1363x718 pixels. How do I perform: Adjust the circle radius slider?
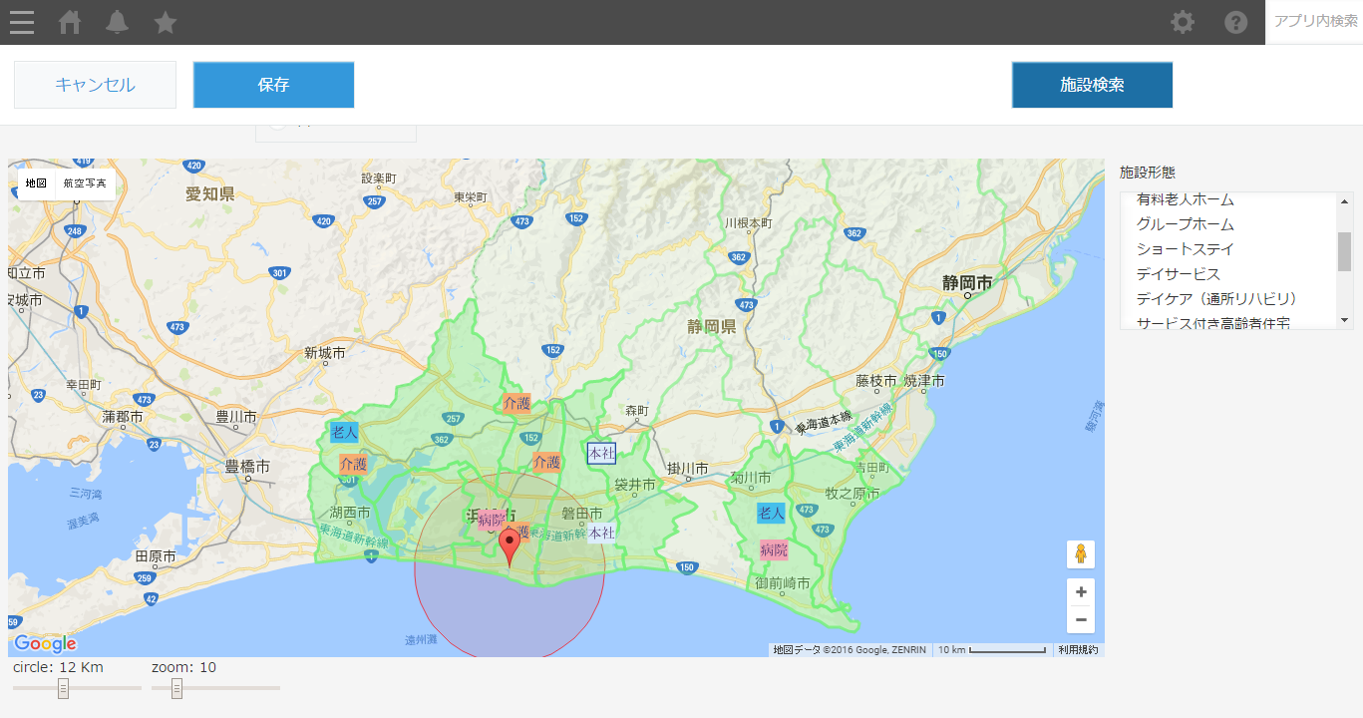(62, 688)
